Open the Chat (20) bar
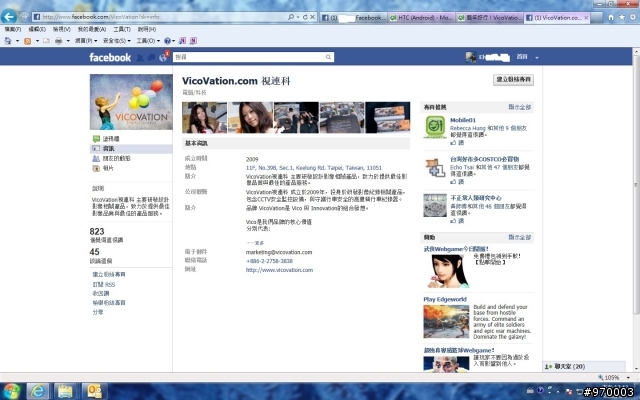The height and width of the screenshot is (400, 640). pyautogui.click(x=584, y=367)
